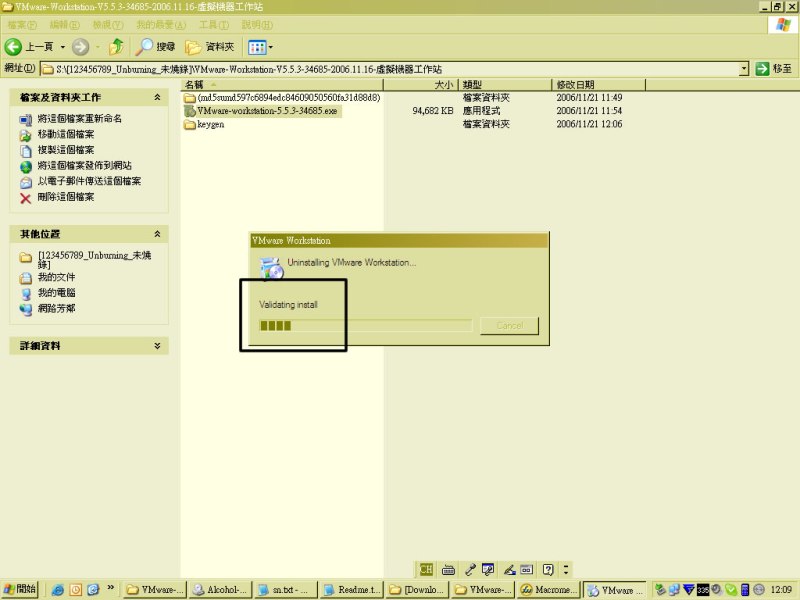Click the 94,682 KB size cell
Image resolution: width=800 pixels, height=600 pixels.
point(433,111)
